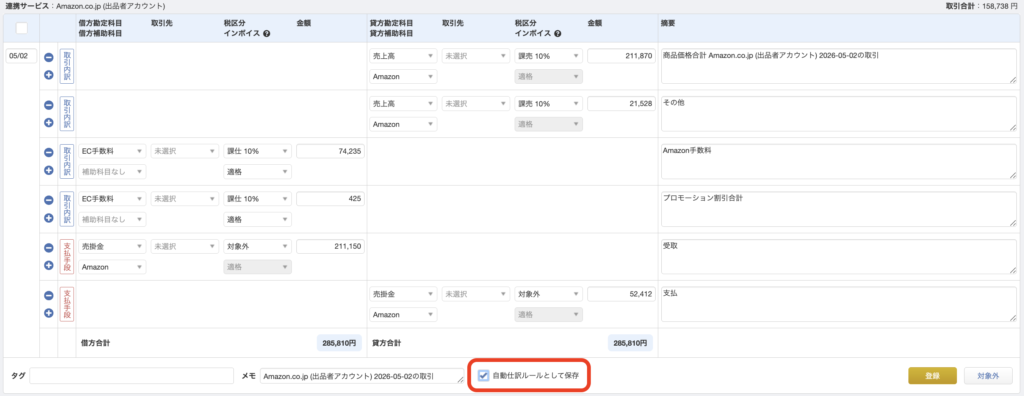Uncheck 自動仕訳ルールとして保存 checkbox
The image size is (1024, 396).
tap(483, 375)
